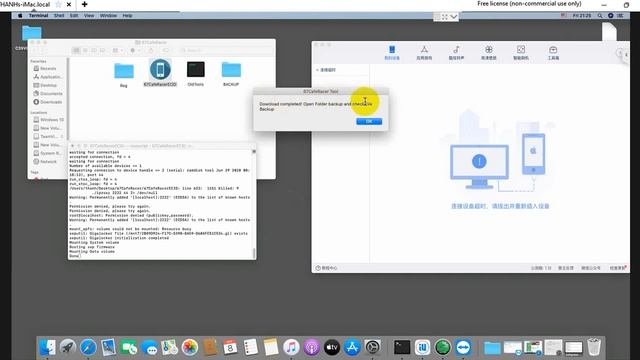
Task: Open Music from the Dock
Action: pos(291,347)
